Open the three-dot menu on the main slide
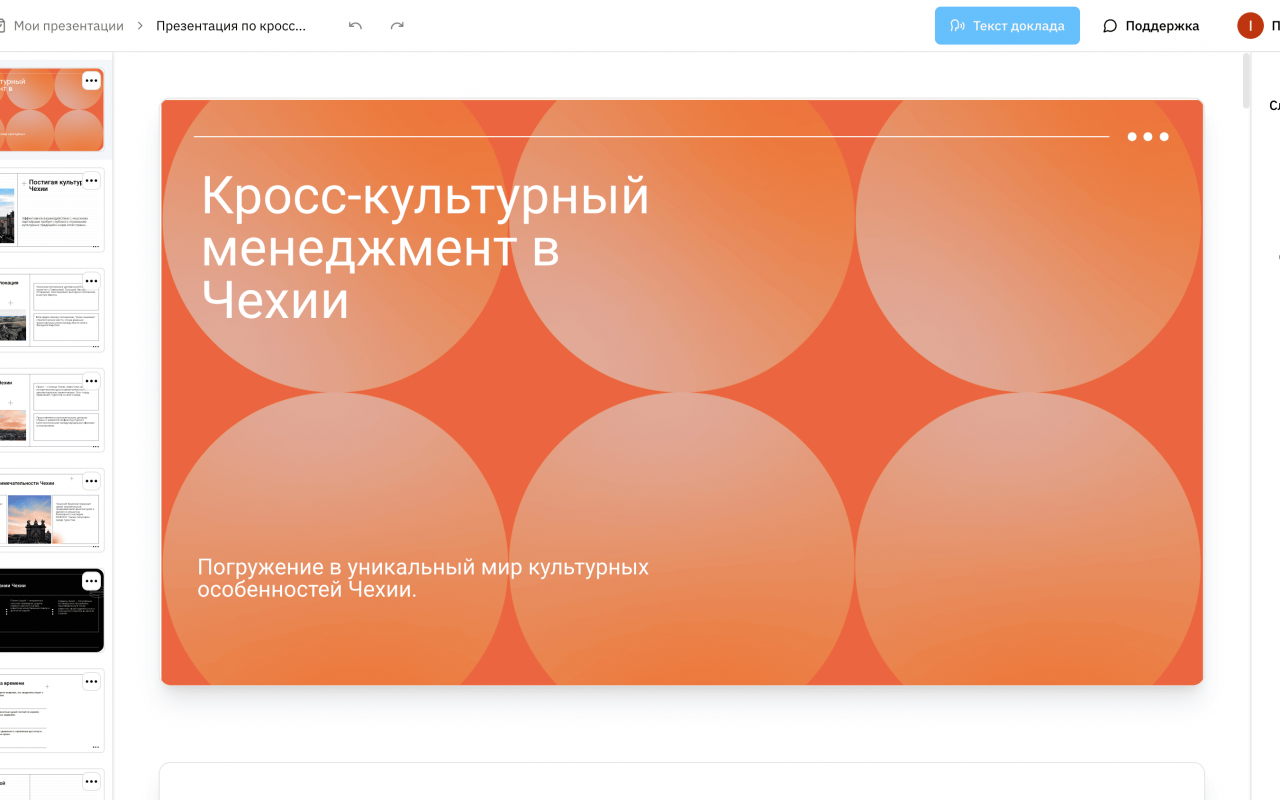 point(1148,137)
